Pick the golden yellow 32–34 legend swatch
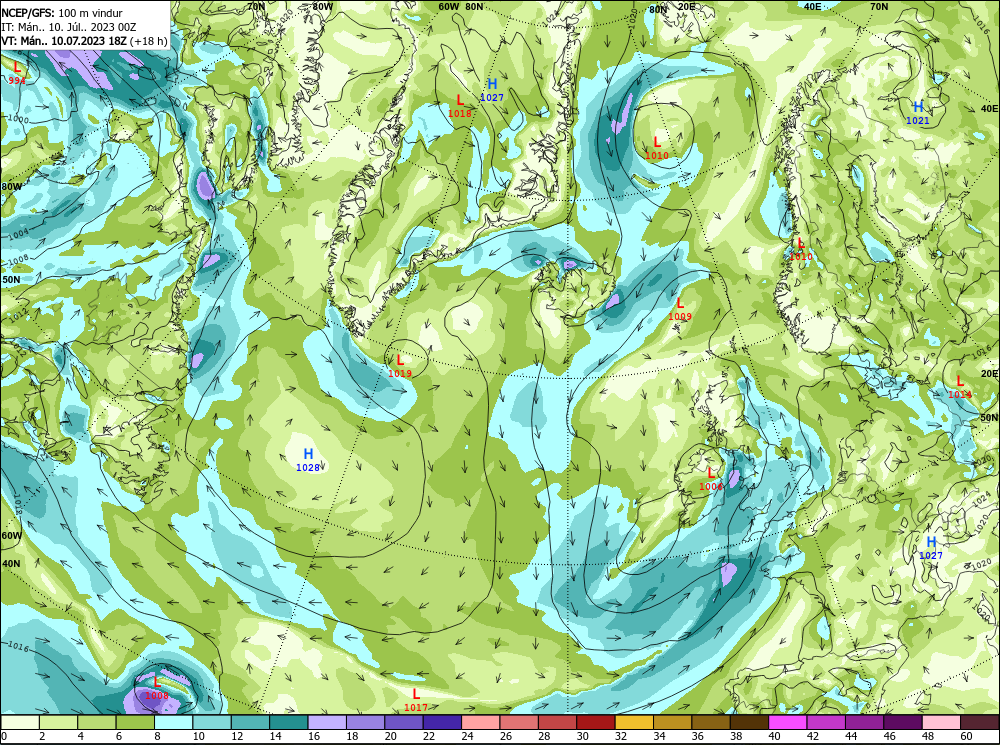The image size is (1000, 745). click(x=634, y=722)
